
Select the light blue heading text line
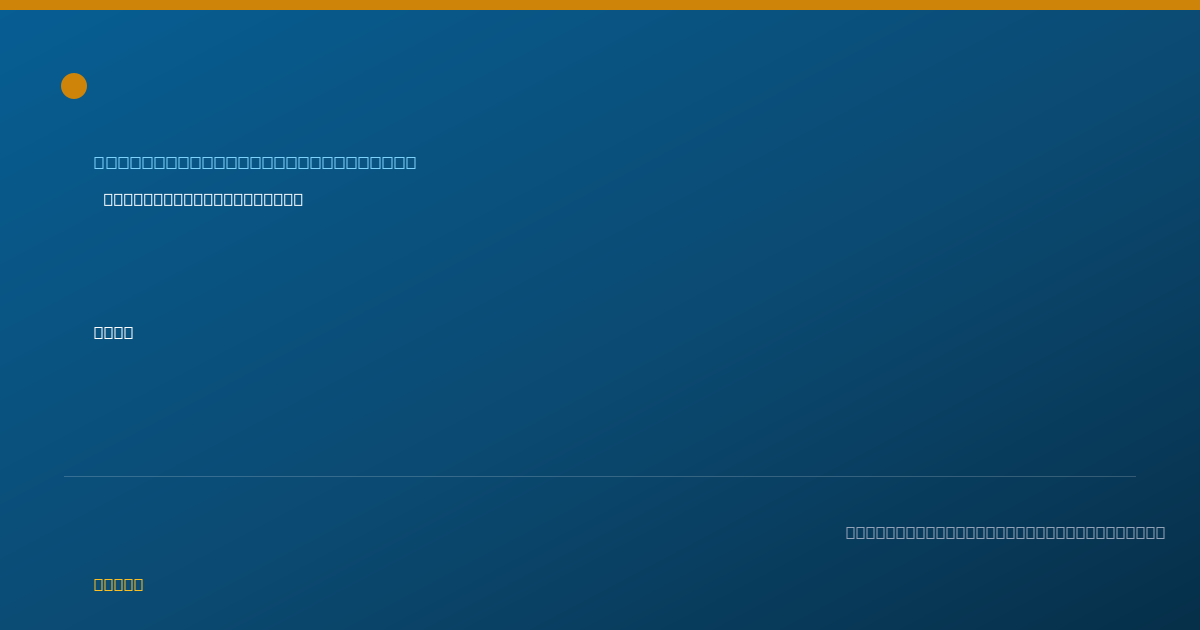(x=255, y=162)
